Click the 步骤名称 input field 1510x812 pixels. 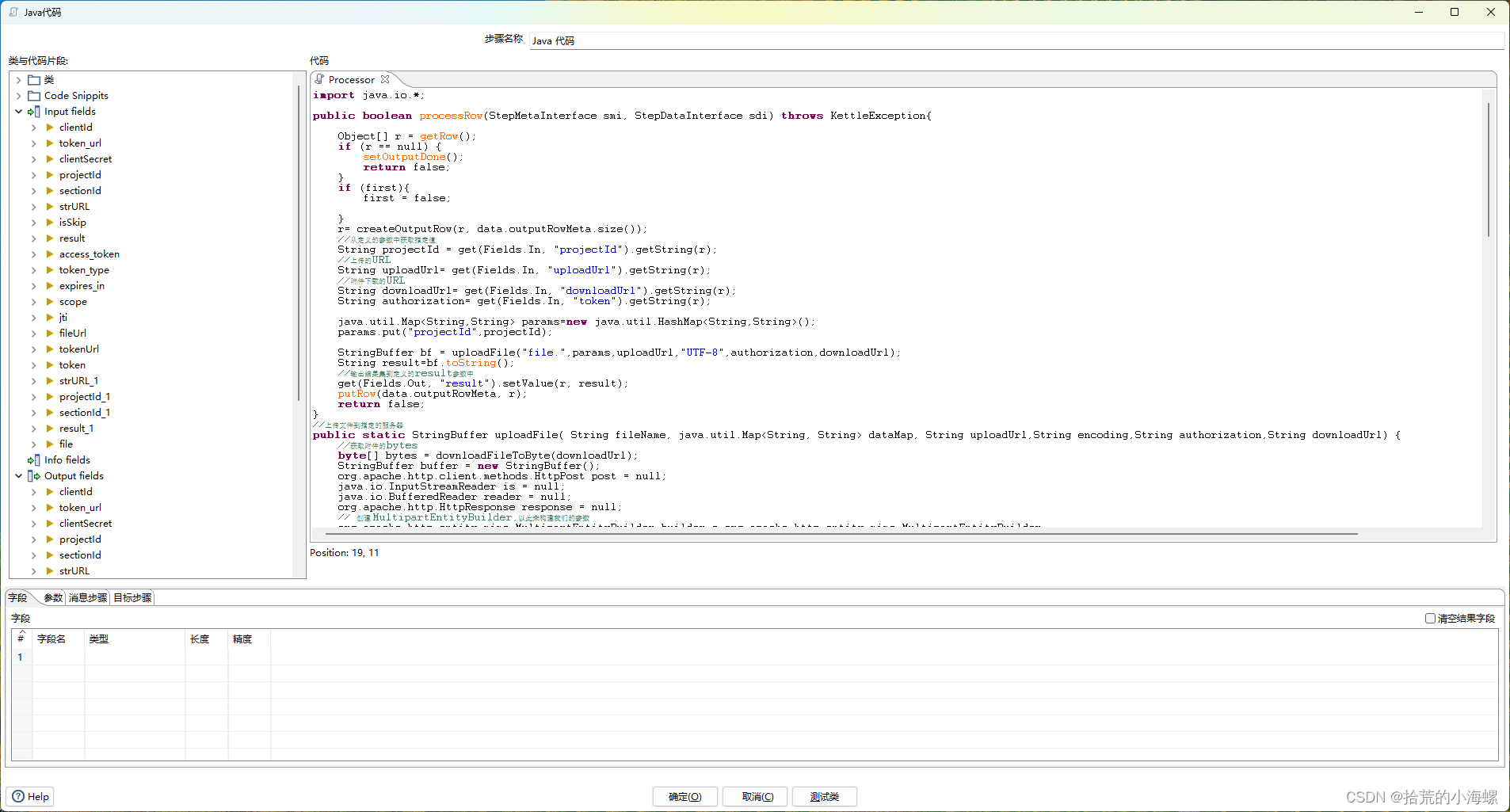pyautogui.click(x=1014, y=40)
